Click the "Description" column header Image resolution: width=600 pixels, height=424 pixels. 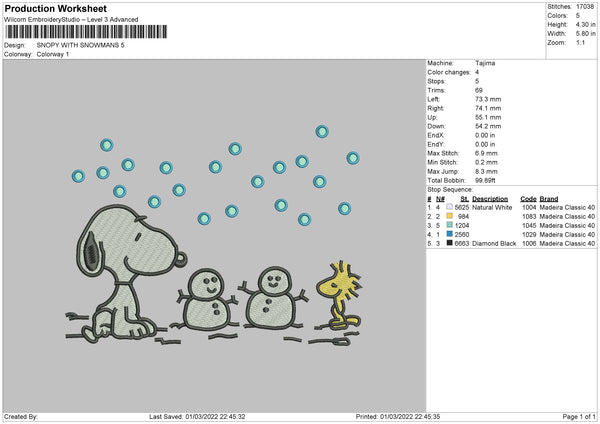click(x=490, y=199)
